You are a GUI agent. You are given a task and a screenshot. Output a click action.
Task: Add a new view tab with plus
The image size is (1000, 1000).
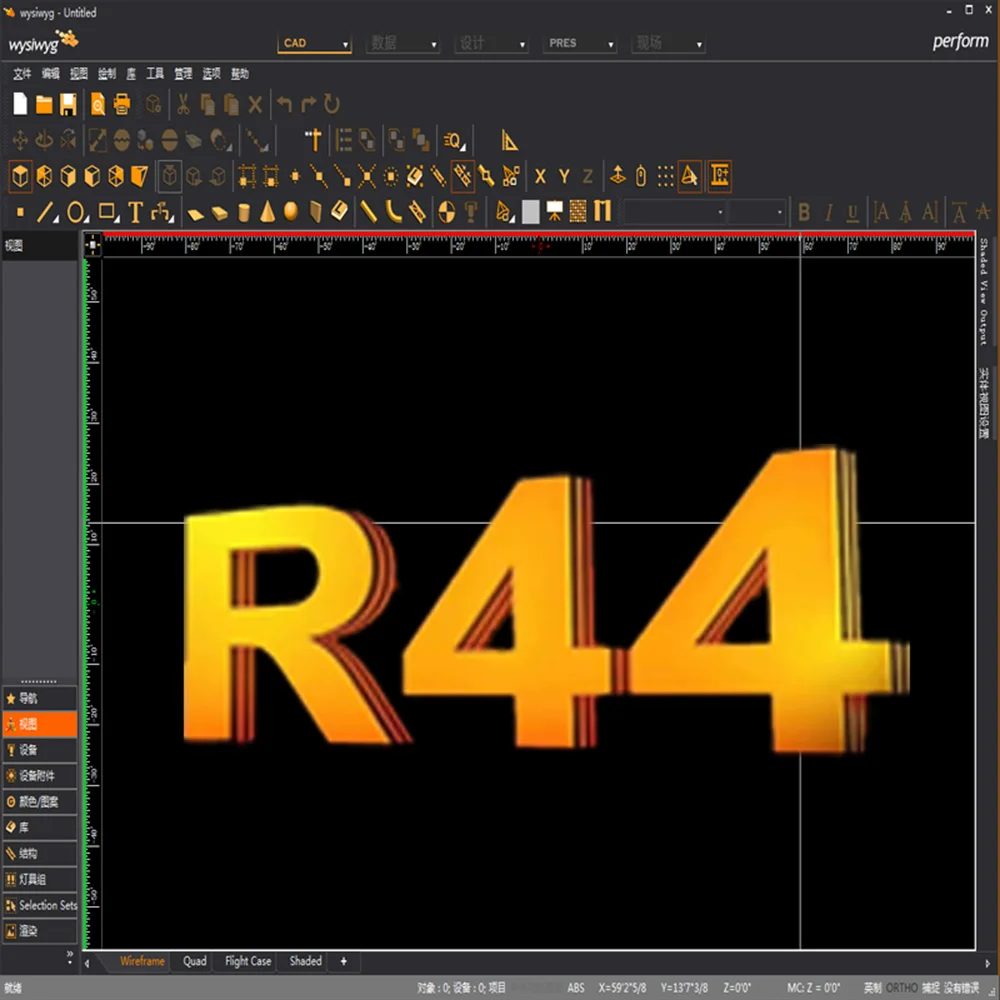[344, 961]
